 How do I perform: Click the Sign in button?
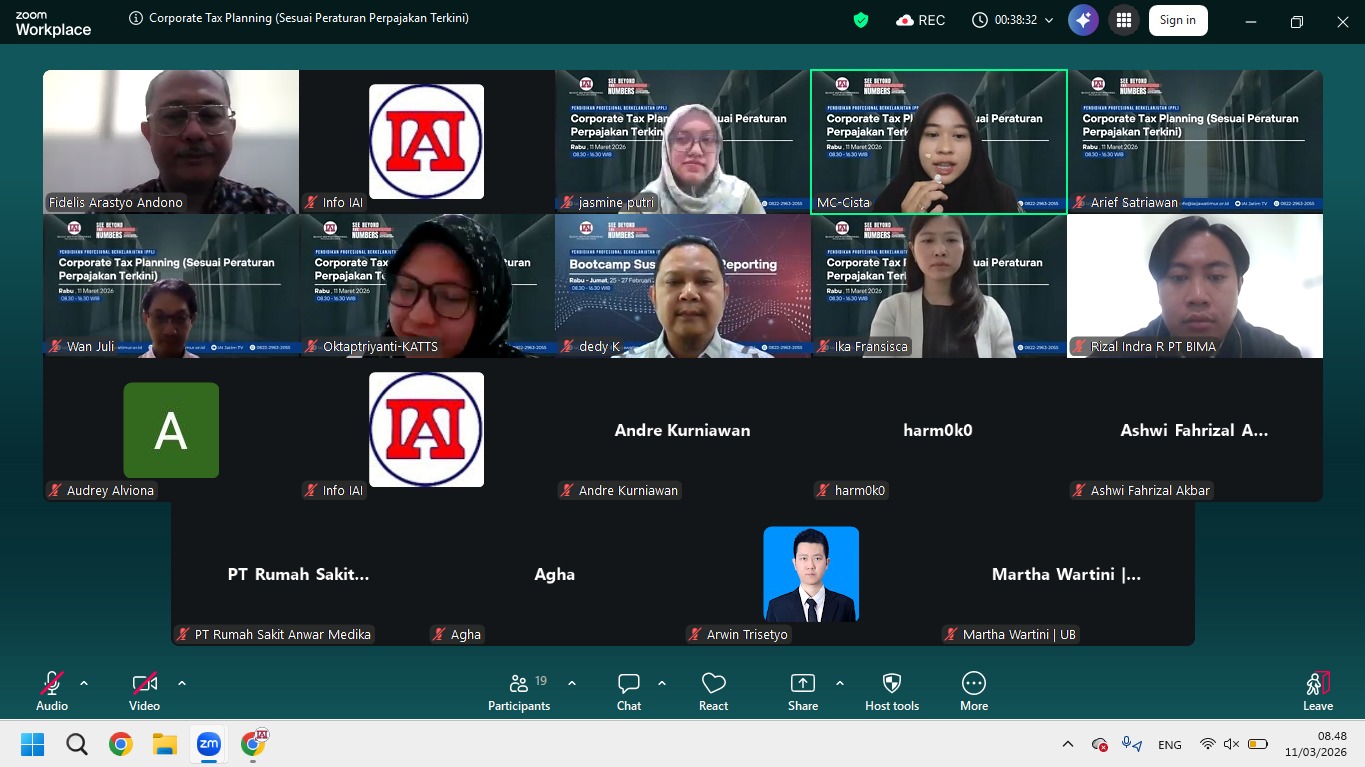coord(1178,20)
